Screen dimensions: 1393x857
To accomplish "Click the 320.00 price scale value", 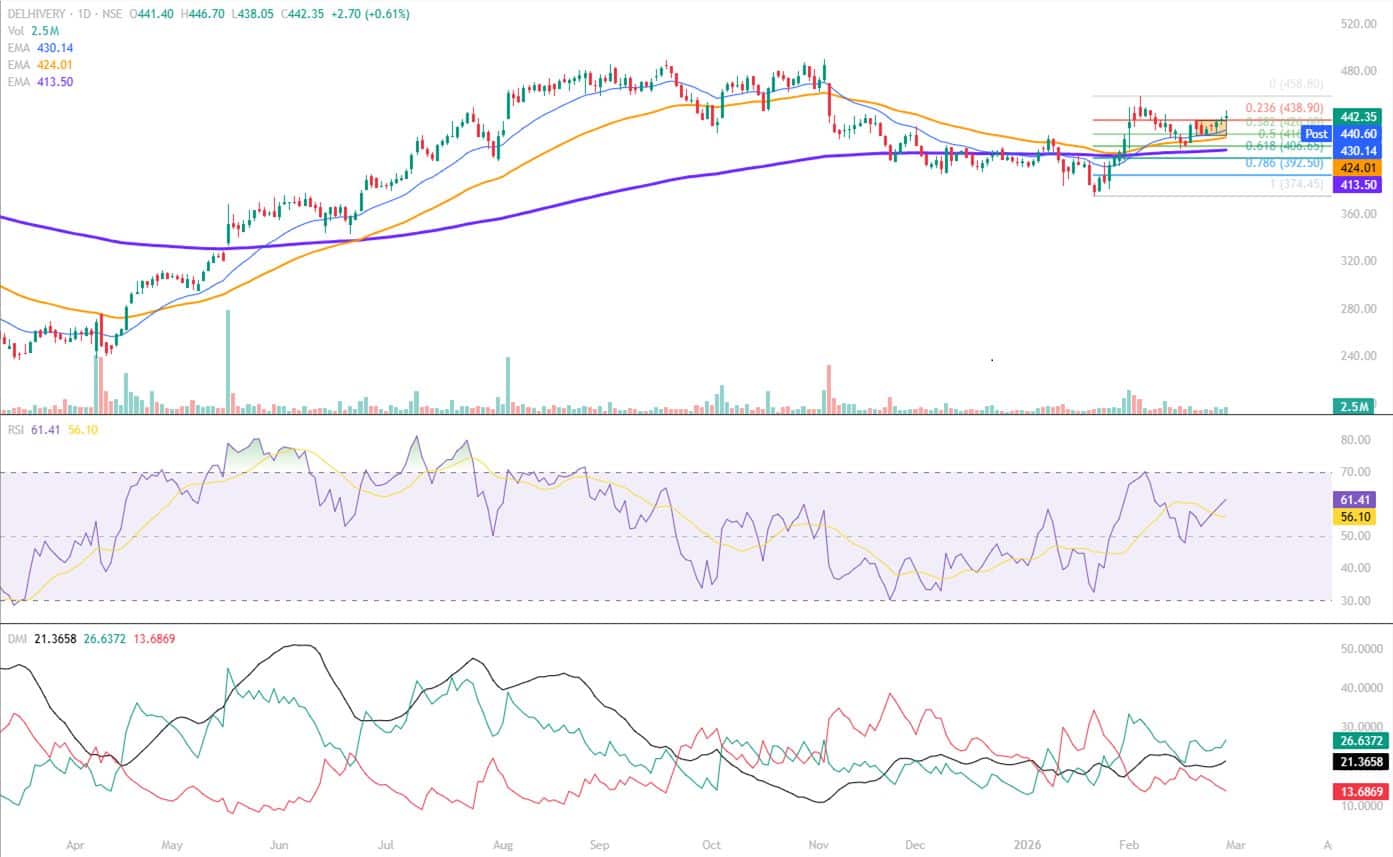I will pos(1360,261).
